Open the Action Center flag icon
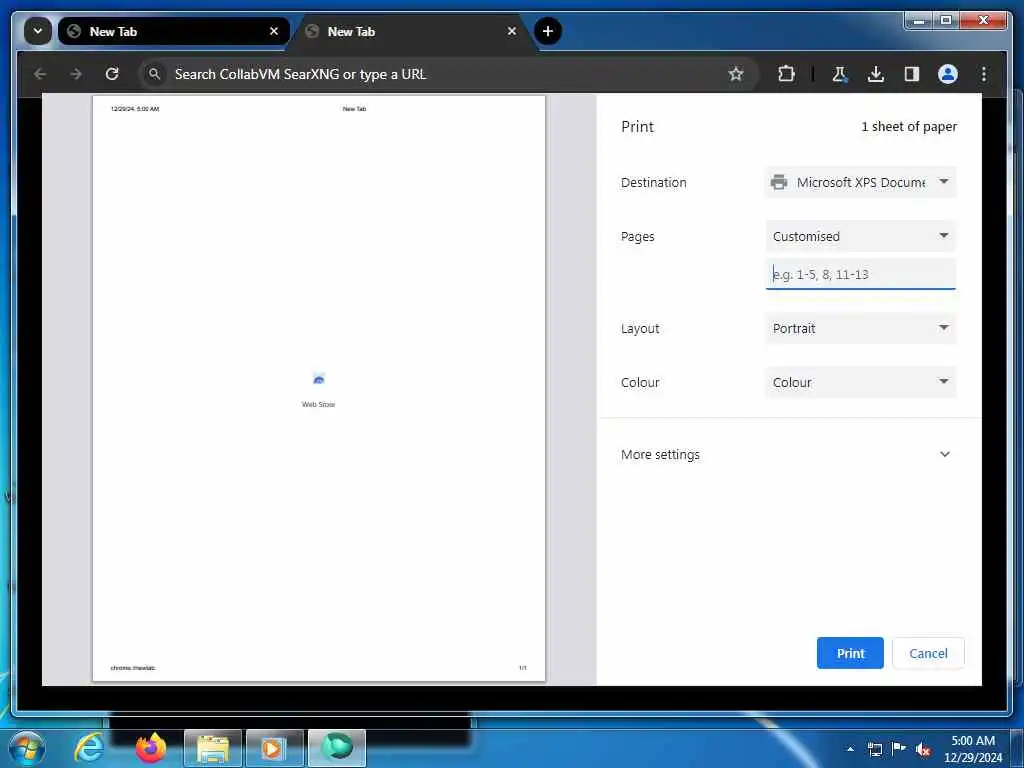Viewport: 1024px width, 768px height. tap(899, 749)
